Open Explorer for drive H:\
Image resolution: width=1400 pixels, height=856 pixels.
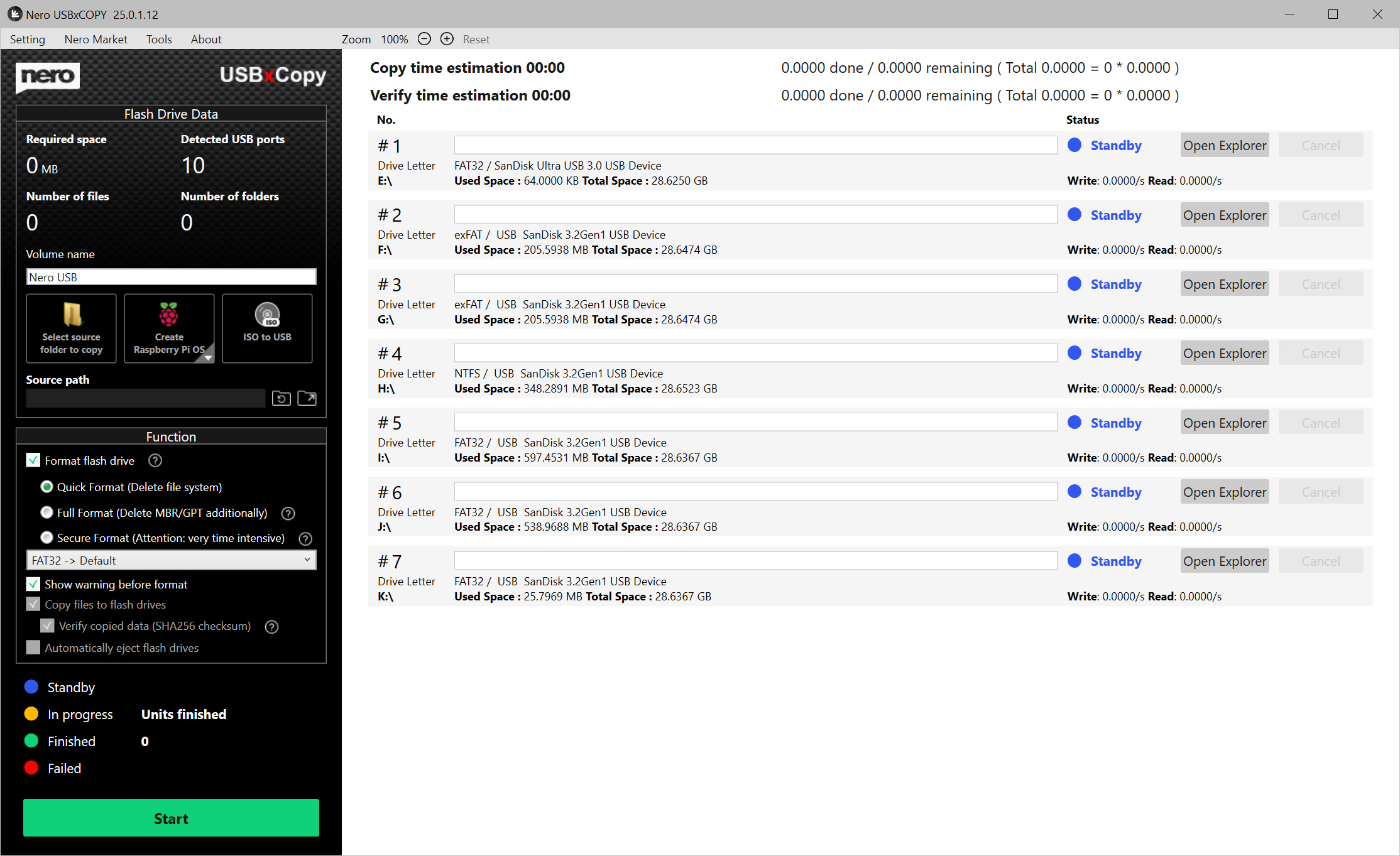(x=1225, y=353)
